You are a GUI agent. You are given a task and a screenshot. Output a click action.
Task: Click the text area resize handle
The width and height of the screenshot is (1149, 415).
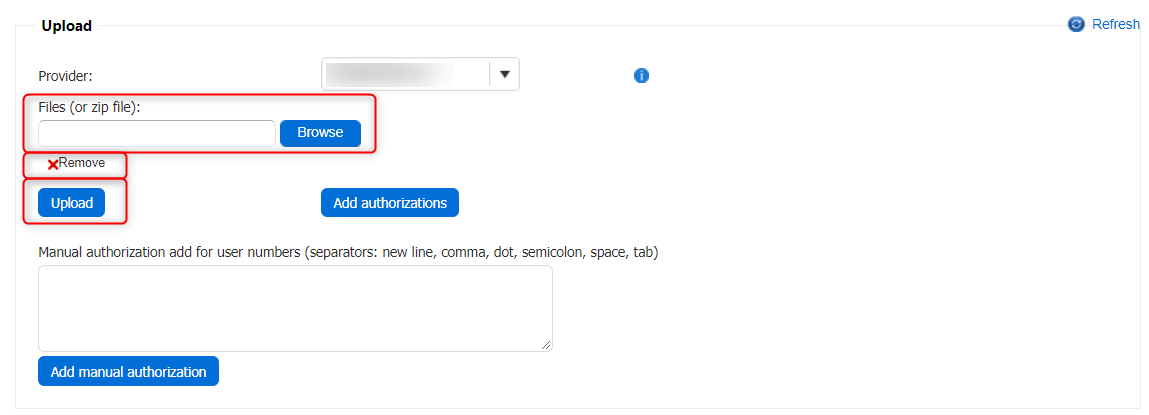[x=546, y=345]
